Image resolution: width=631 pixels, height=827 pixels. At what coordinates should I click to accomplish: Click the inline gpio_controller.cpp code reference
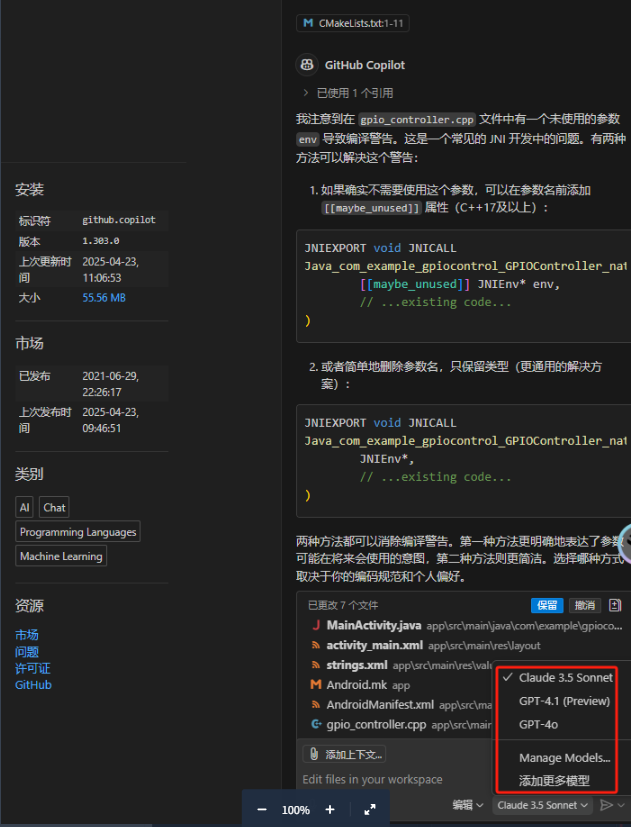coord(417,120)
